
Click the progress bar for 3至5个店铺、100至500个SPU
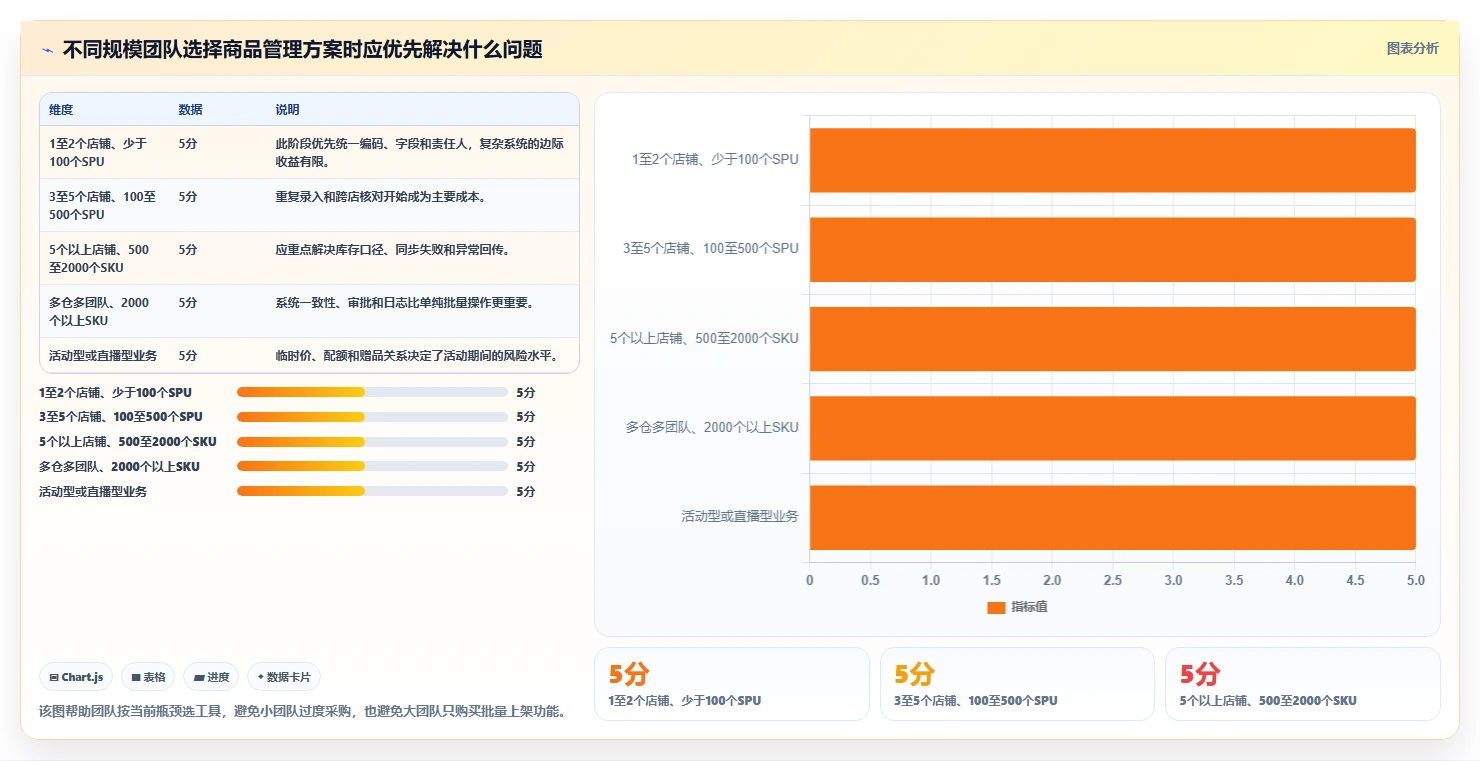[372, 417]
